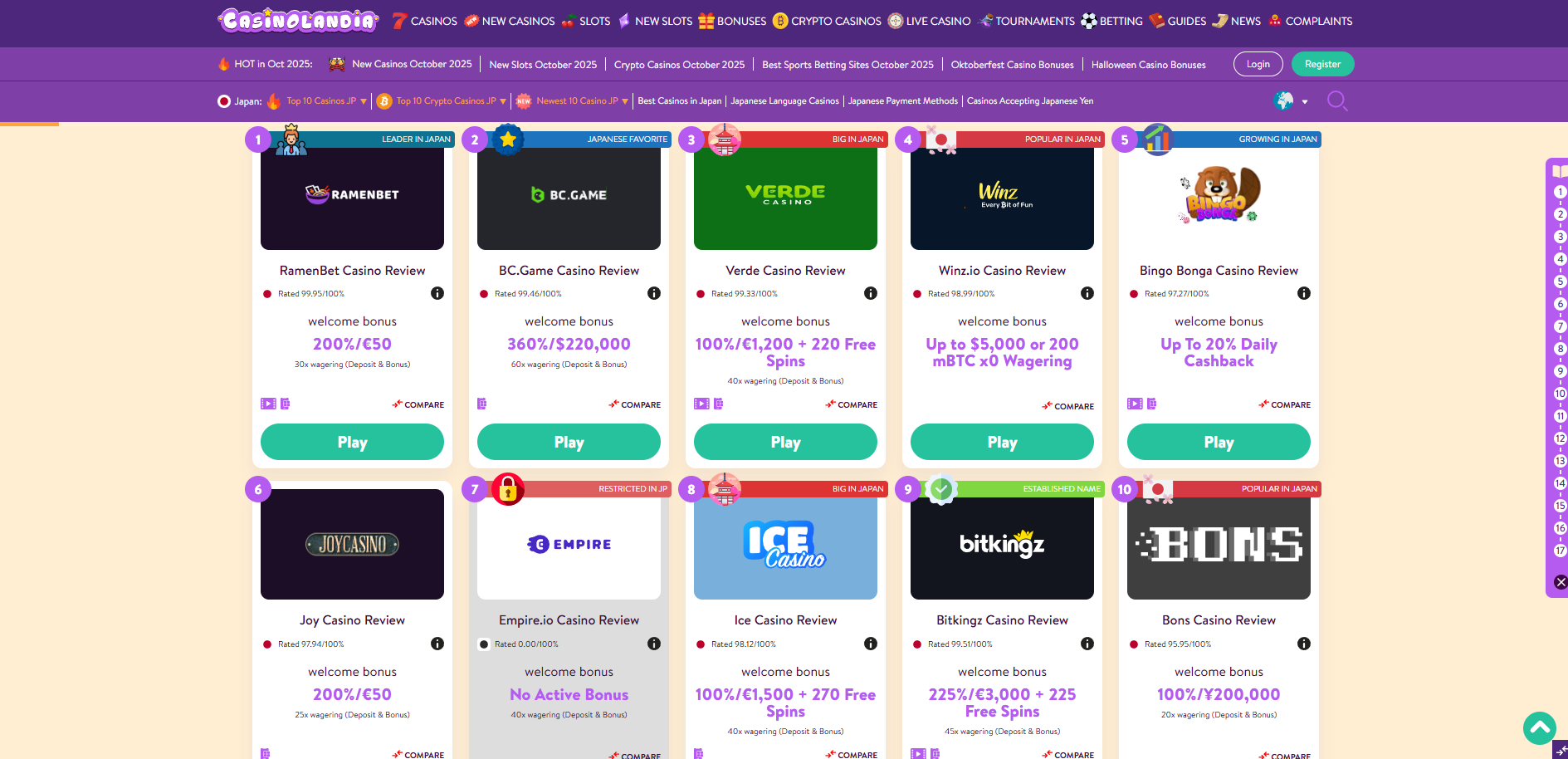1568x759 pixels.
Task: Open the Bitkingz logo thumbnail
Action: (1002, 545)
